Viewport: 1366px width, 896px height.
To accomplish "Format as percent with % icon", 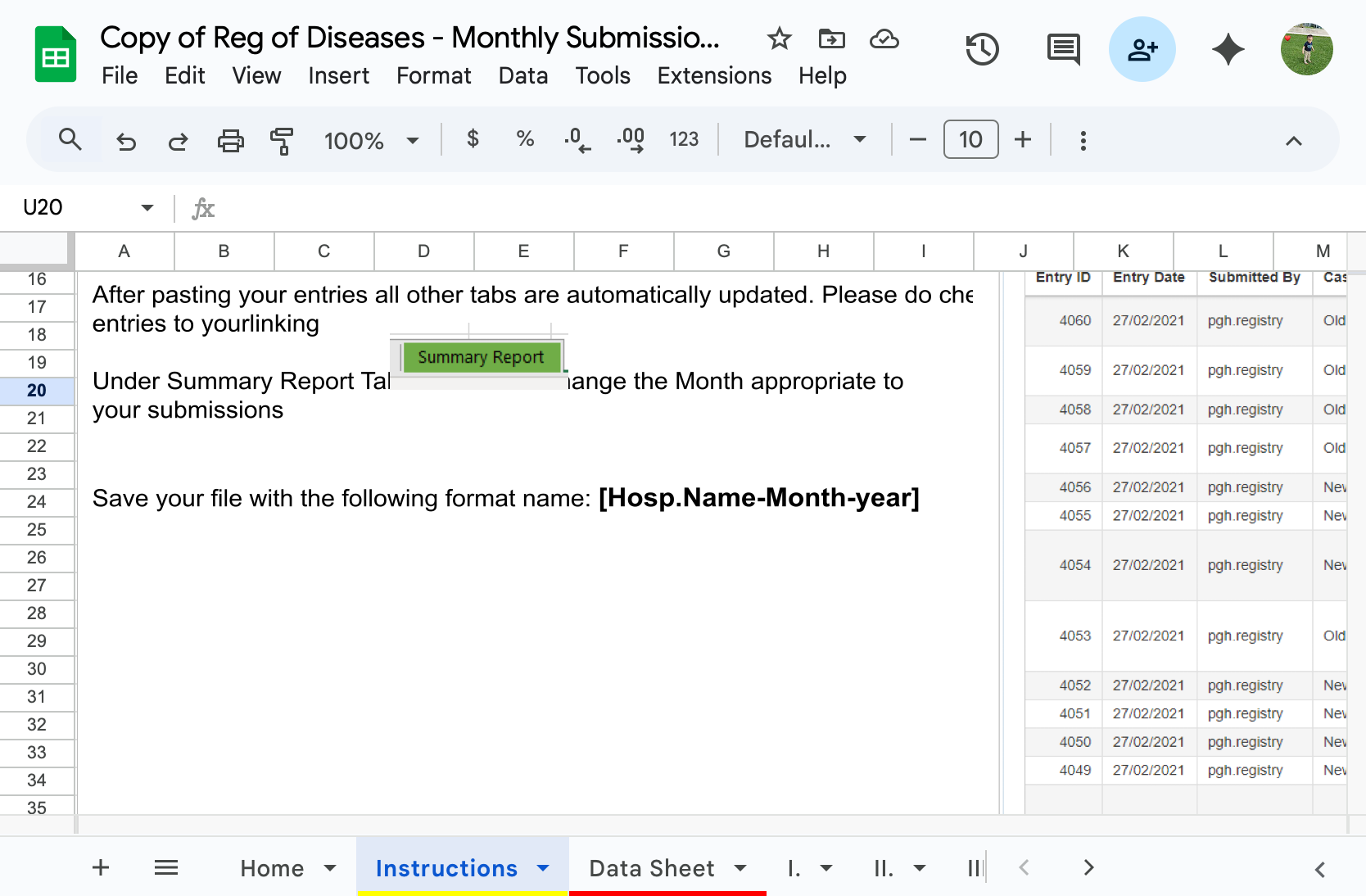I will point(525,139).
